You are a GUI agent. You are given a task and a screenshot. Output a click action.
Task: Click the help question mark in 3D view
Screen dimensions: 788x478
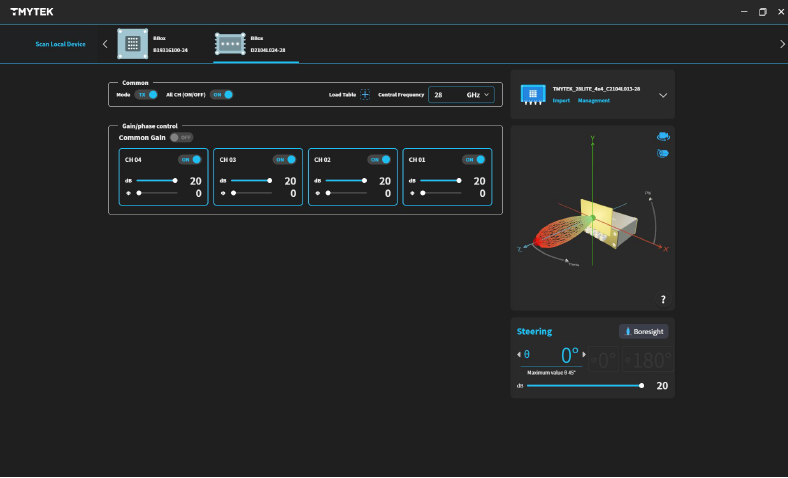coord(662,300)
